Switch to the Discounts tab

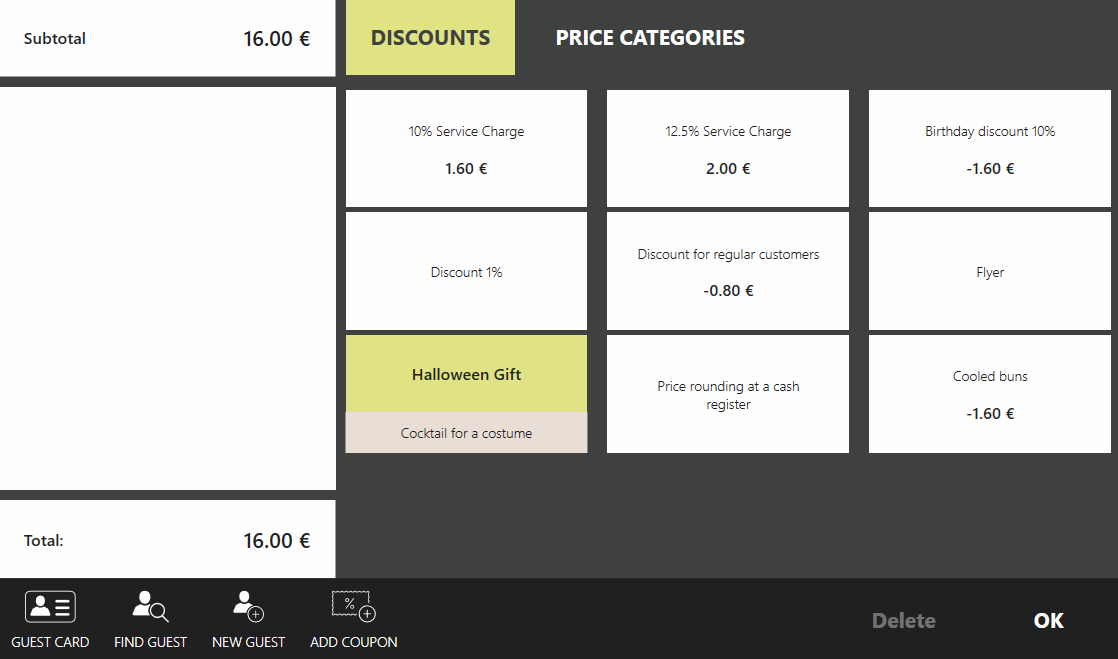pos(430,38)
